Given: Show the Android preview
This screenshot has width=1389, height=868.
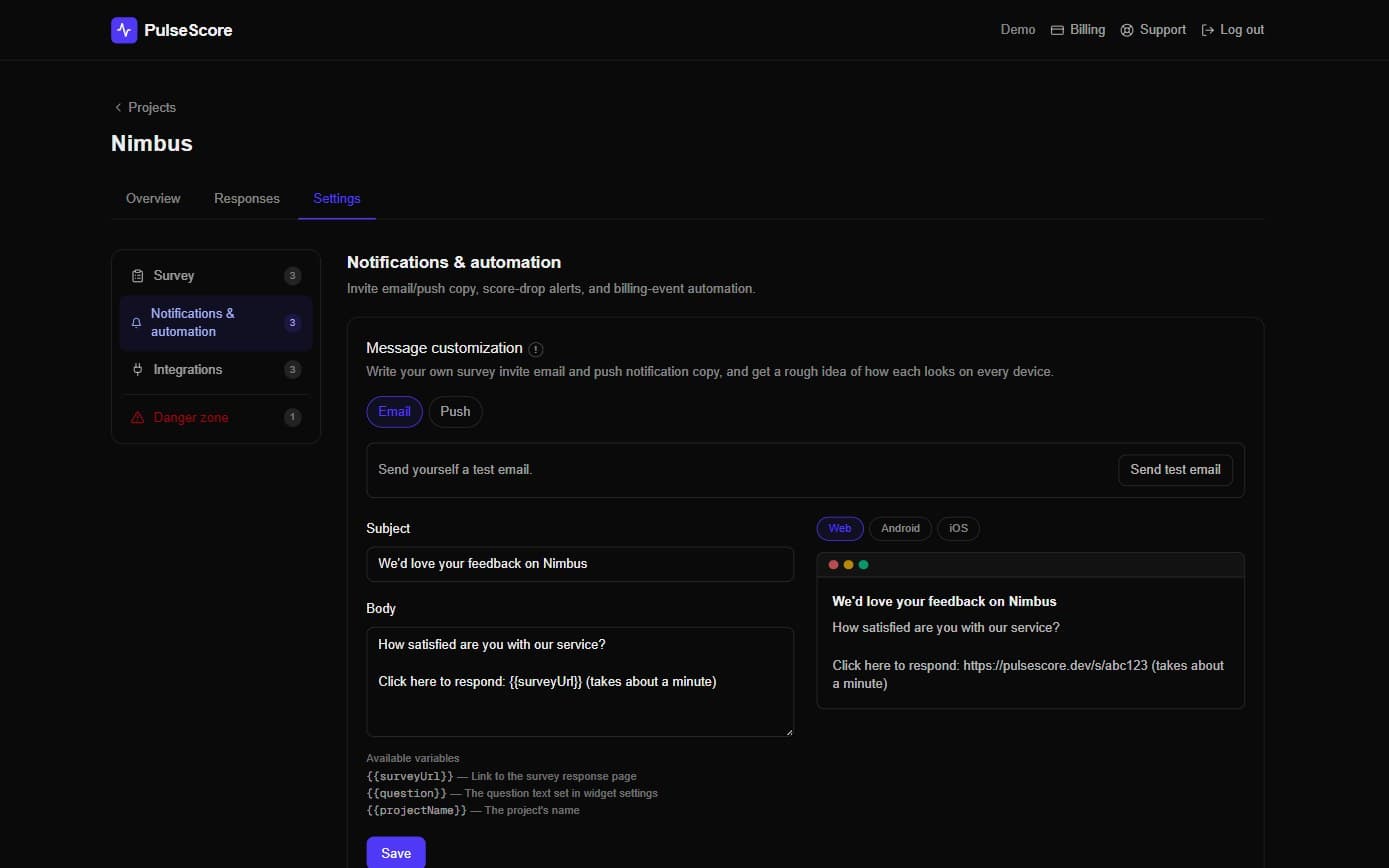Looking at the screenshot, I should pyautogui.click(x=900, y=528).
